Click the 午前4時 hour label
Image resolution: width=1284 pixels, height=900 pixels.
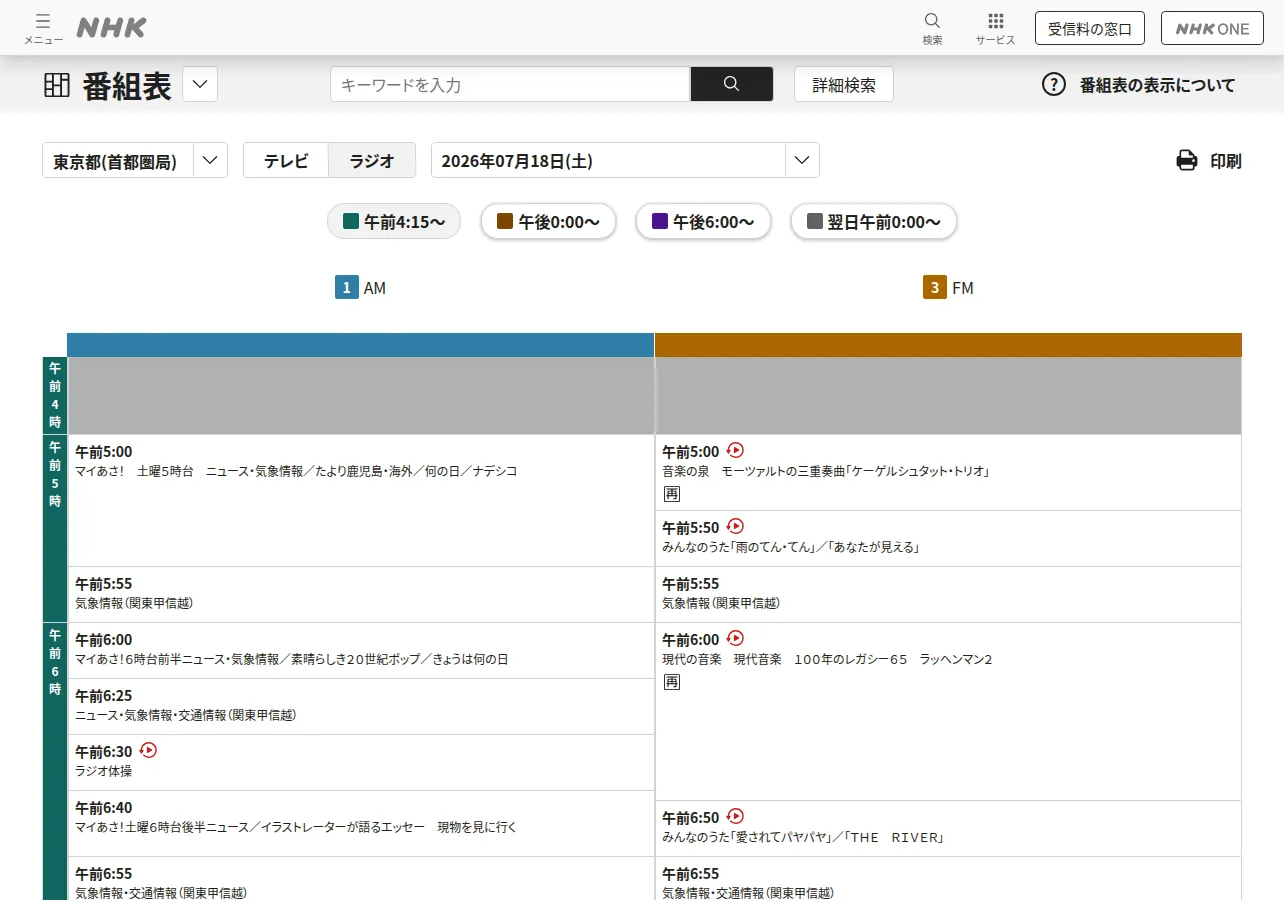[x=55, y=395]
